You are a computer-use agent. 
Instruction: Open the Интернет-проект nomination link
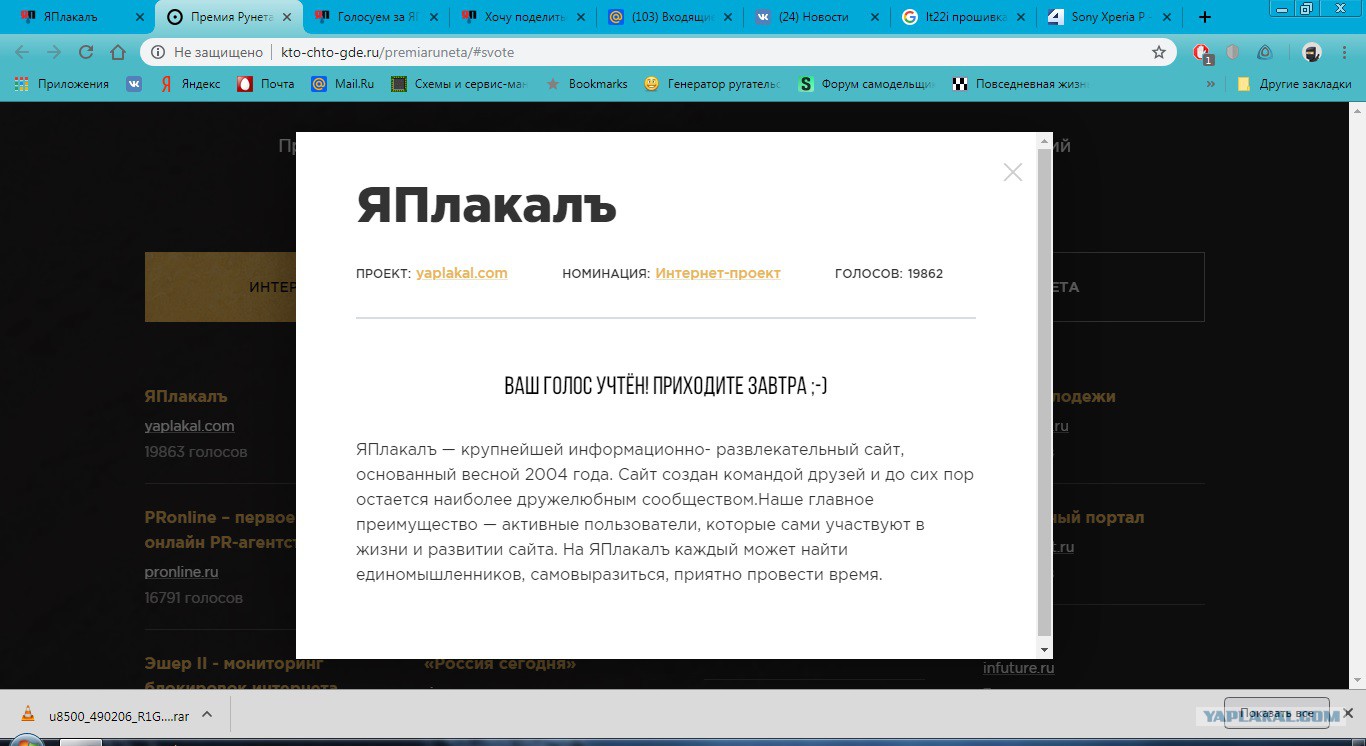click(x=718, y=273)
